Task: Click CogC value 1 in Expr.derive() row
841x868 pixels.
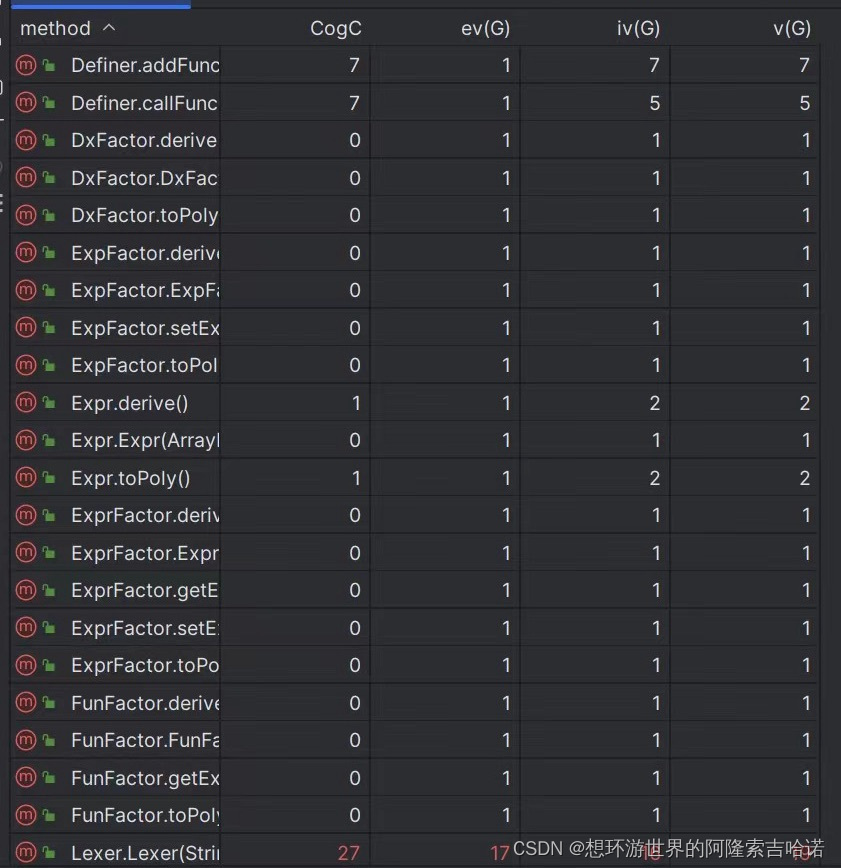Action: [356, 402]
